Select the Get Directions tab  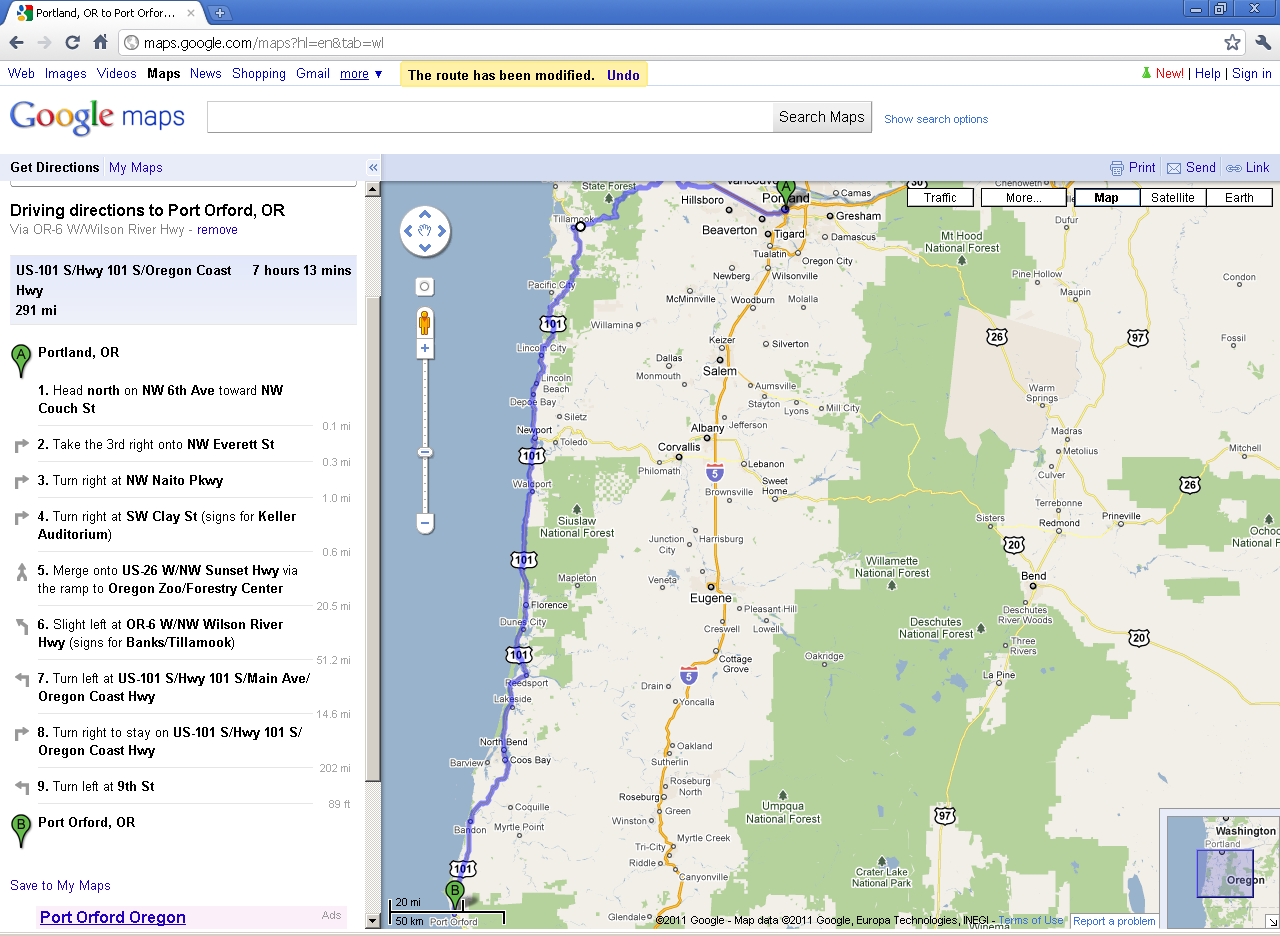(x=55, y=168)
